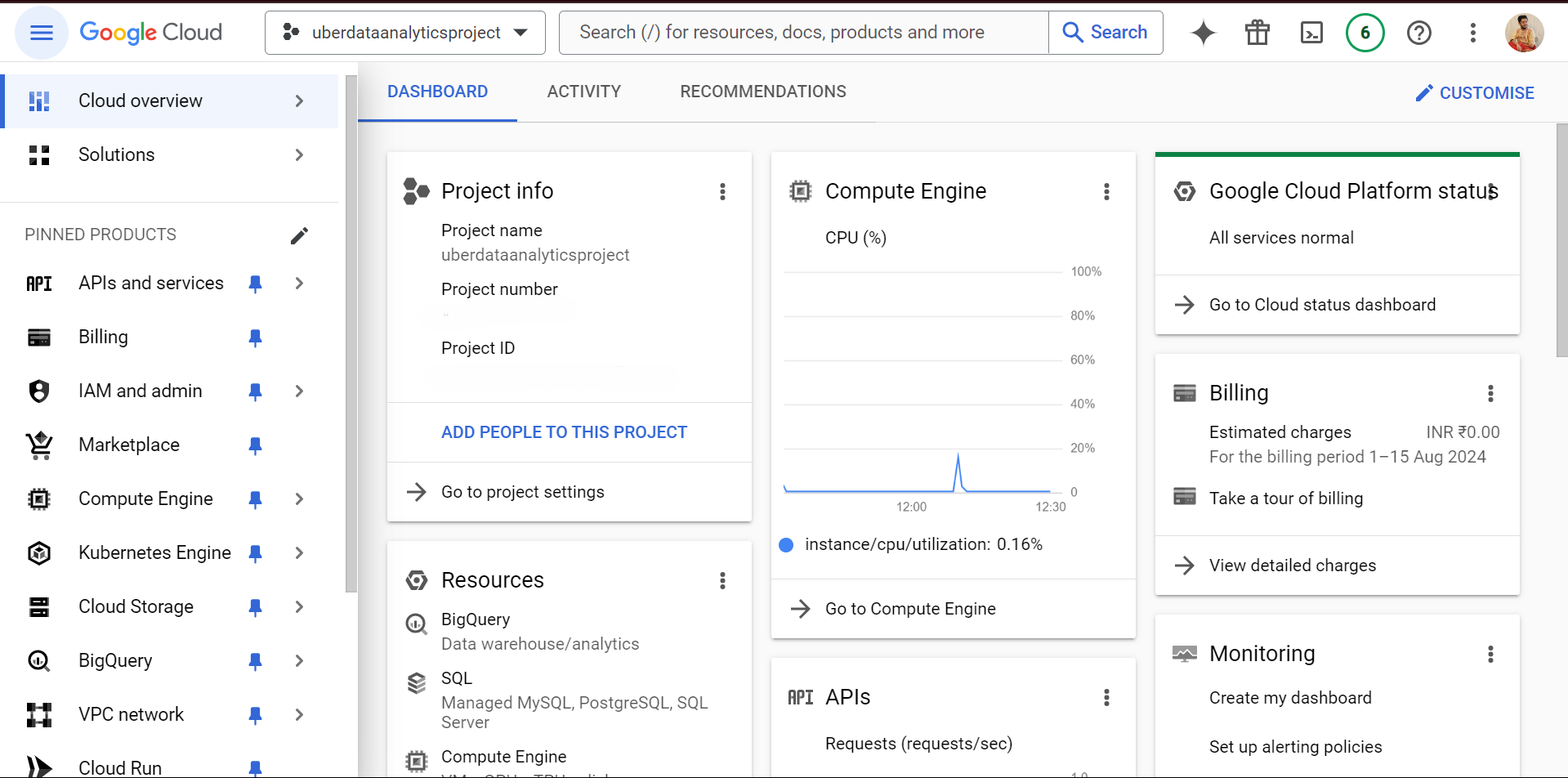Open the uberdataanalyticsproject project selector dropdown
The image size is (1568, 778).
pos(405,33)
